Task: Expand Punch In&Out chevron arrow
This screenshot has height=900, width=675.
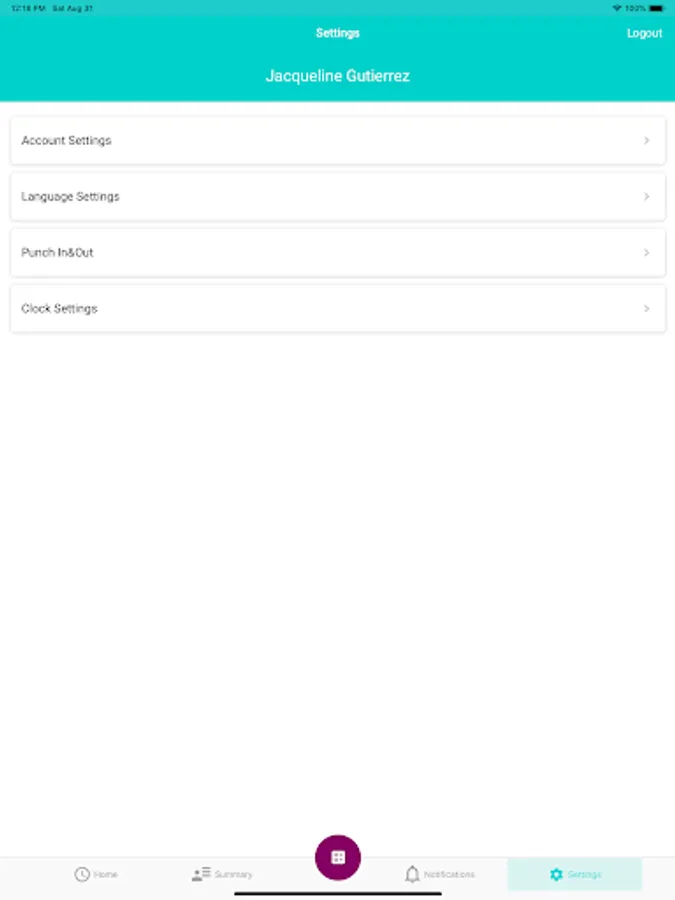Action: click(x=647, y=253)
